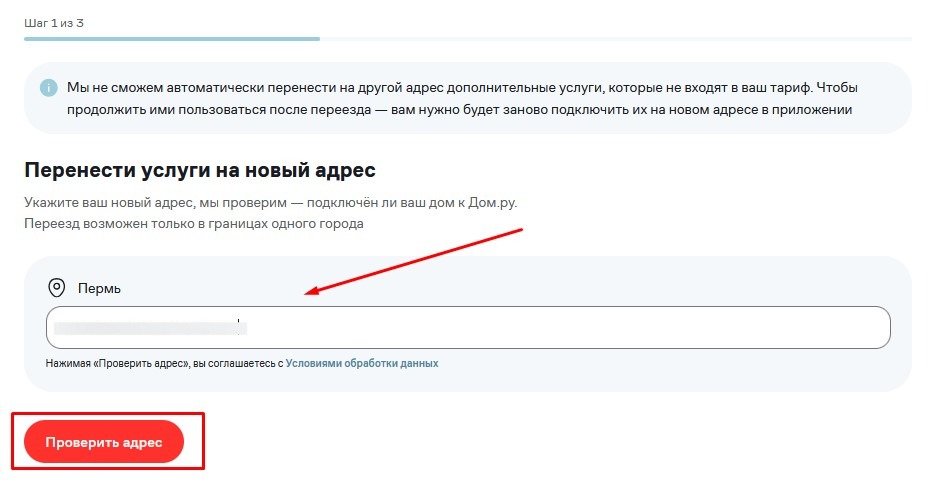Open the Условиями обработки данных link
This screenshot has height=483, width=931.
point(361,363)
